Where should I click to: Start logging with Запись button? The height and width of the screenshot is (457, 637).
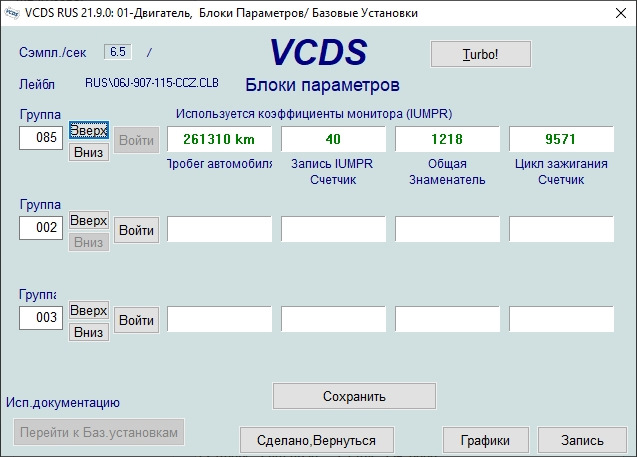point(582,440)
